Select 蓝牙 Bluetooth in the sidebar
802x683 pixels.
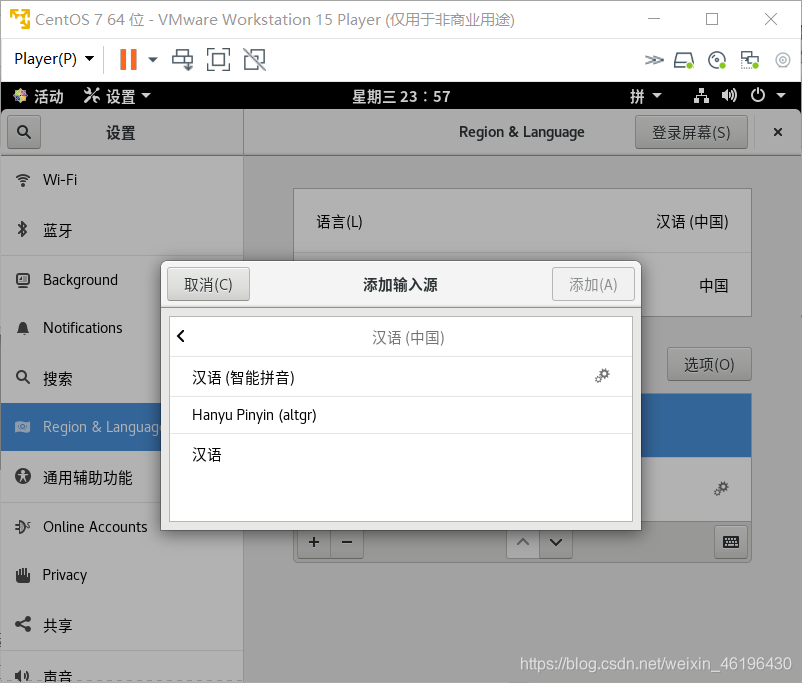(121, 230)
